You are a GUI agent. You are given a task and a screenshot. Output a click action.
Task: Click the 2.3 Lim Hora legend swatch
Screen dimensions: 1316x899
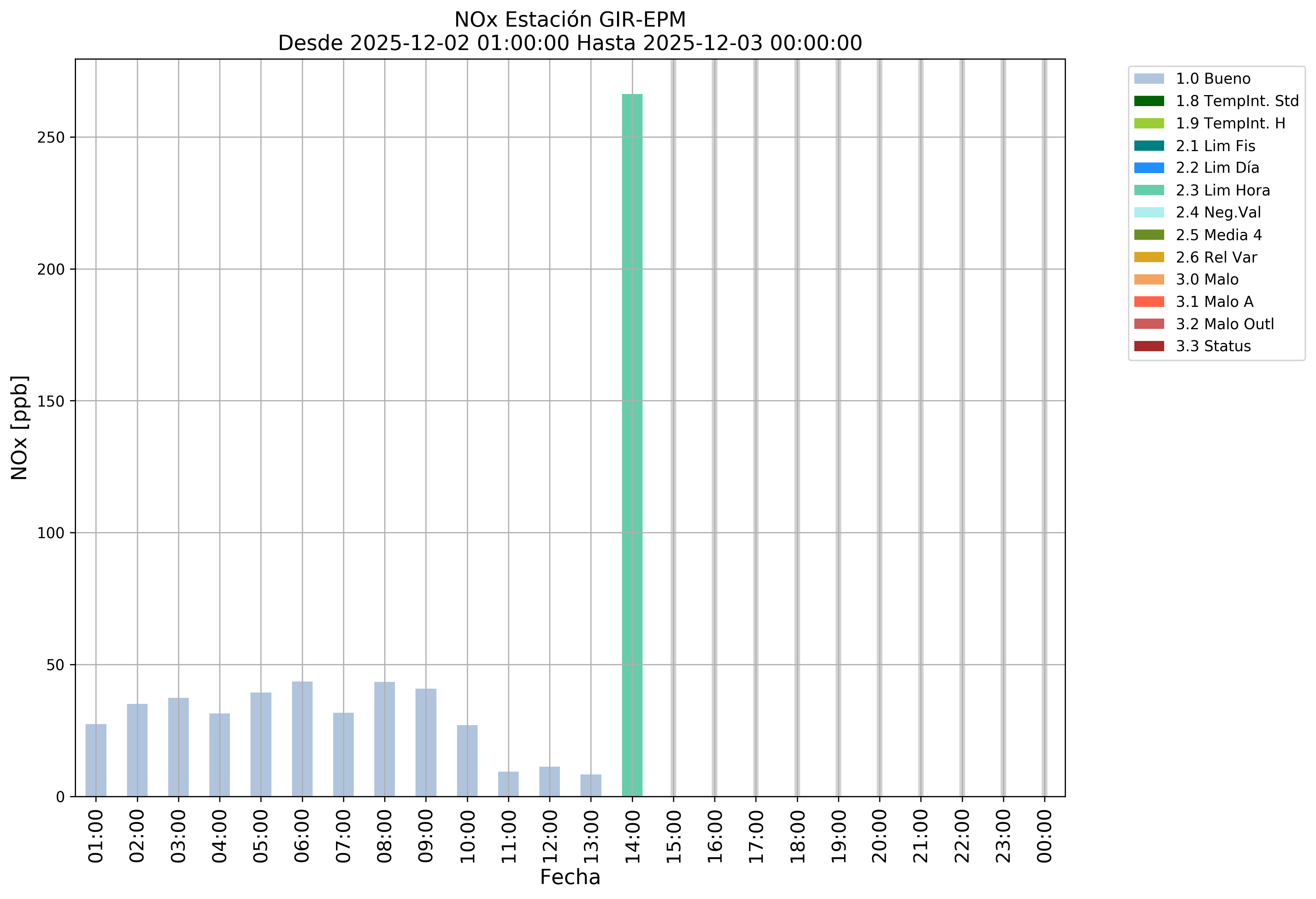tap(1149, 190)
